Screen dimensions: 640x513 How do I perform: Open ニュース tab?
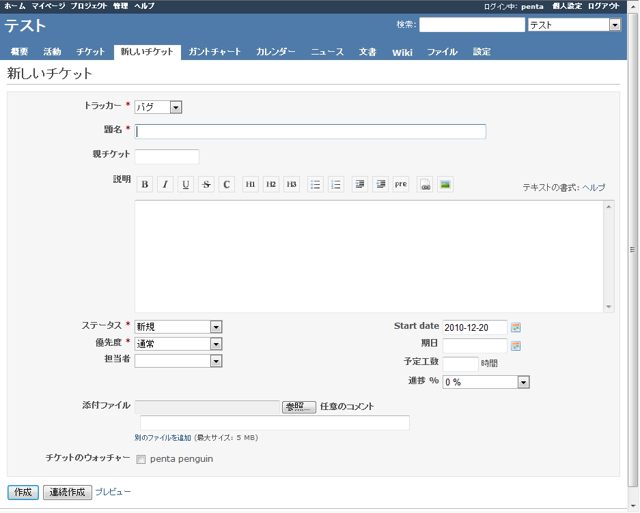(327, 52)
